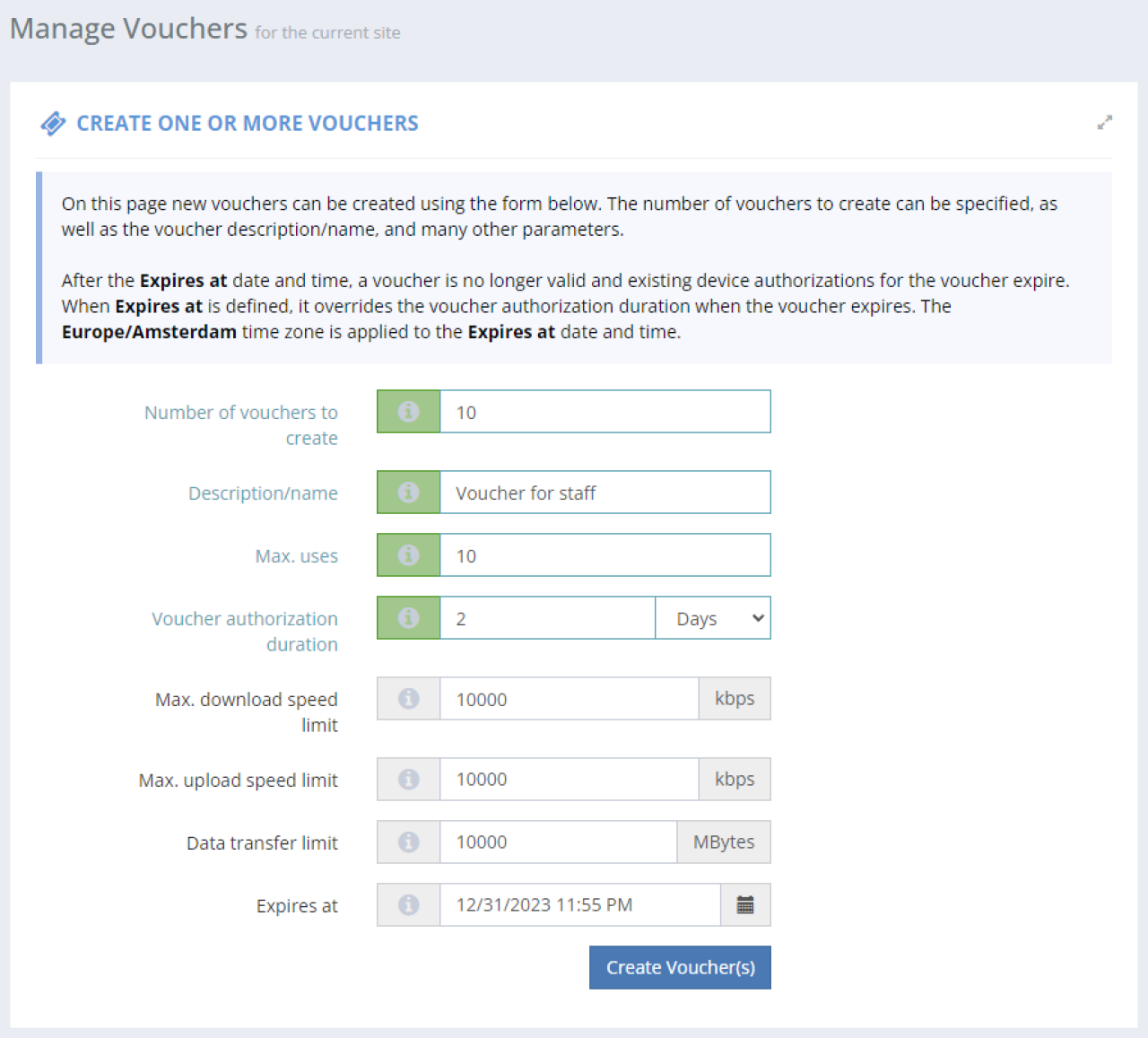Click the info icon next to Max. uses

coord(408,554)
